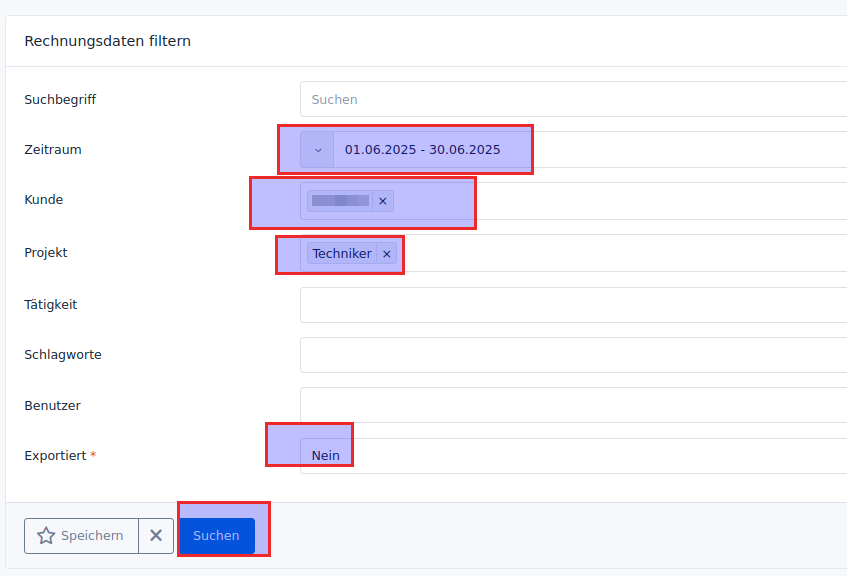Open the Tätigkeit selection field

[x=570, y=305]
